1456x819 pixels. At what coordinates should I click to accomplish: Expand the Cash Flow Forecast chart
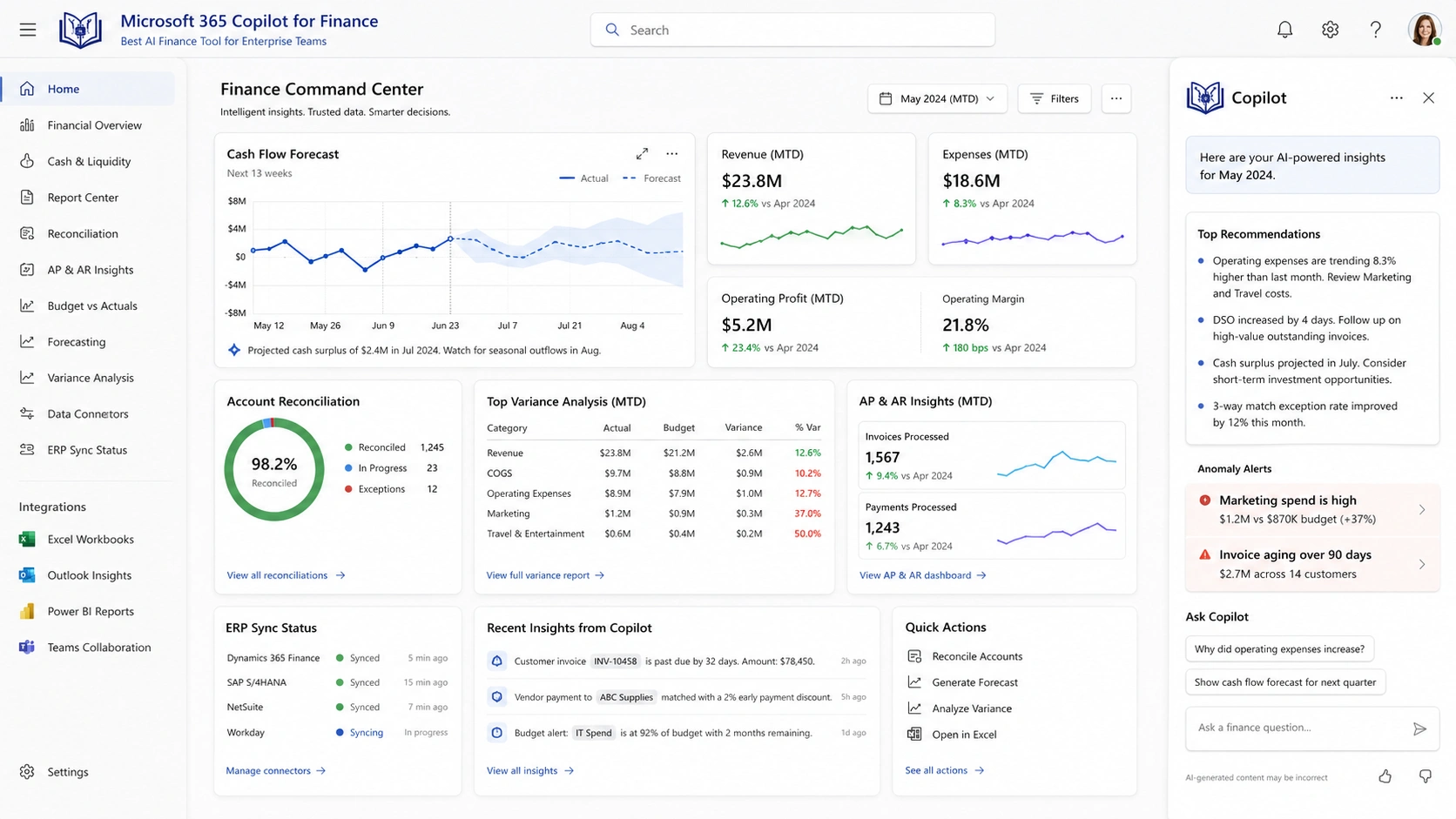pos(642,154)
